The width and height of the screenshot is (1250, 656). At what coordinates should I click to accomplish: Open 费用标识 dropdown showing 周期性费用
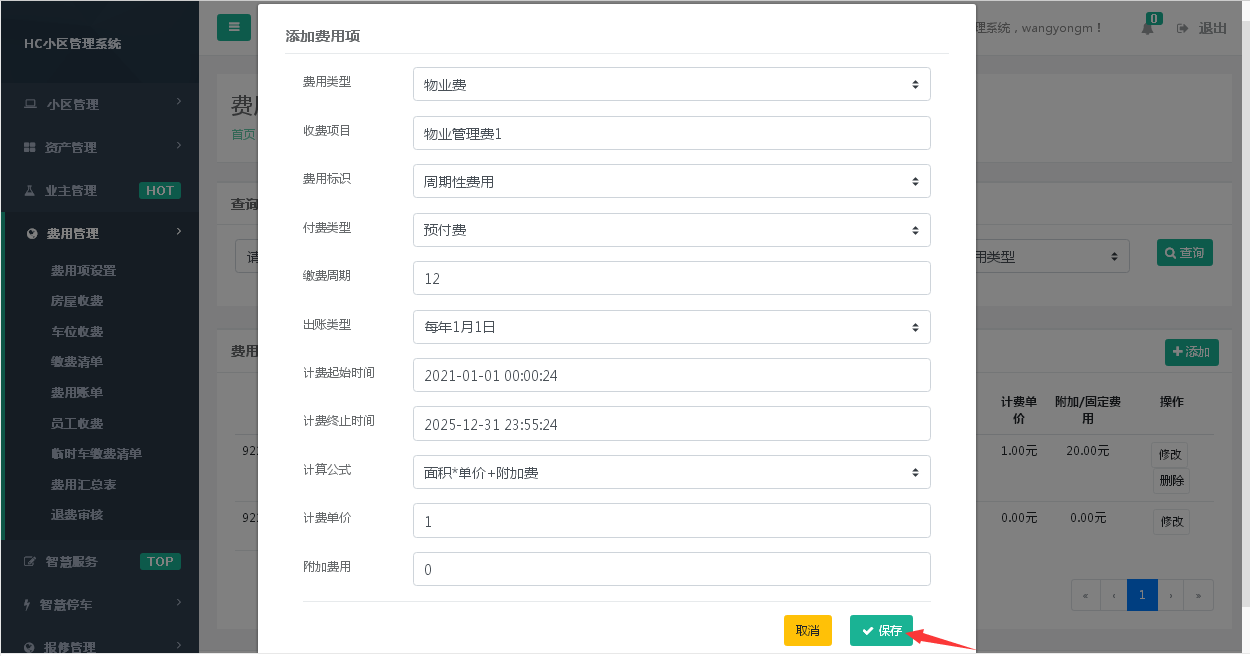coord(671,181)
